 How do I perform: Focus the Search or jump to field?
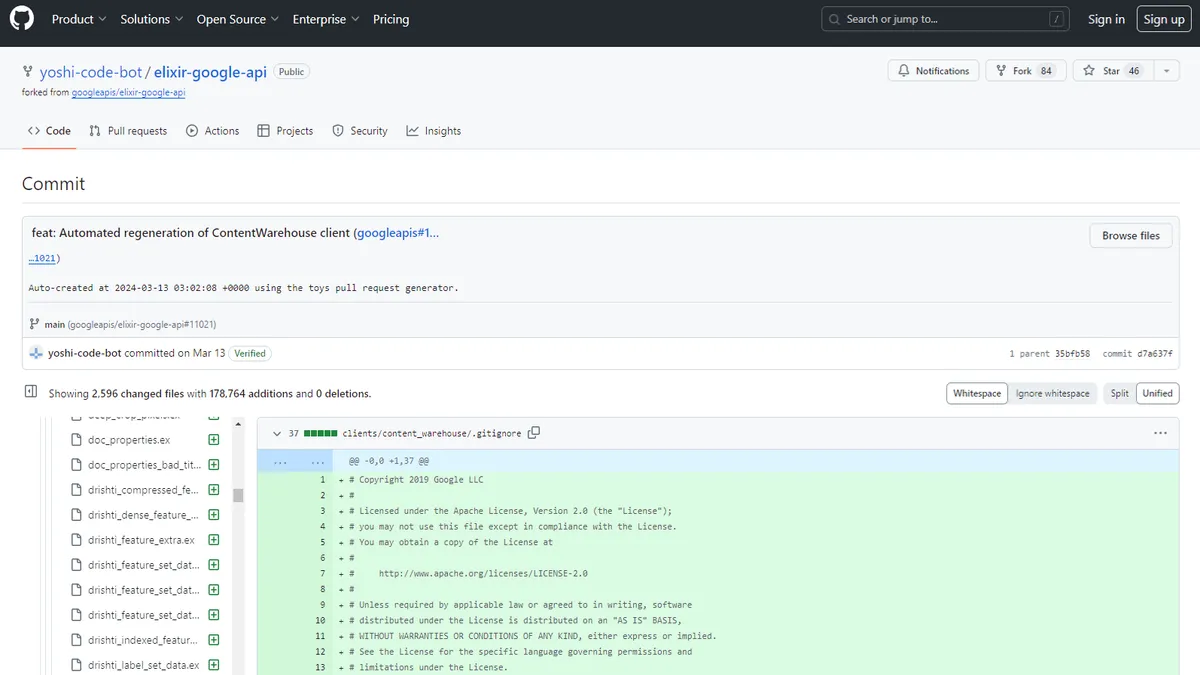[x=945, y=19]
